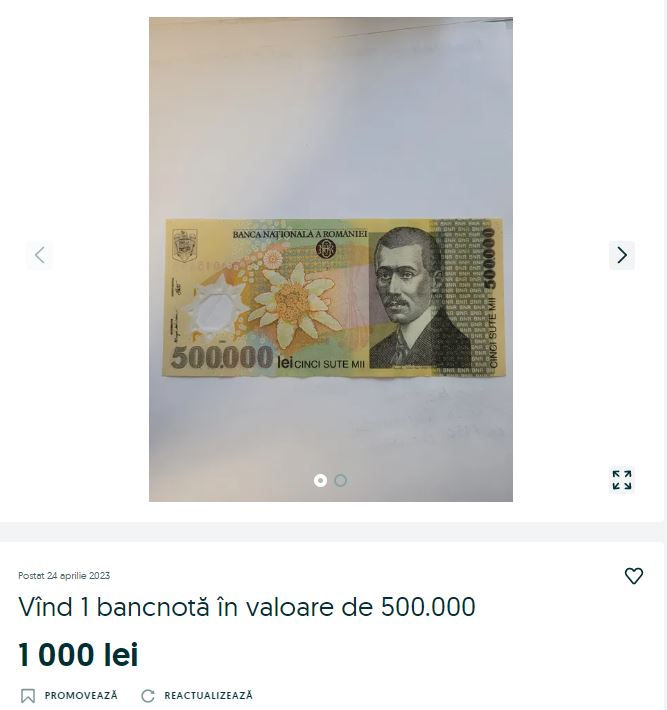Click the '1 000 lei' price
The image size is (667, 710).
pyautogui.click(x=78, y=655)
